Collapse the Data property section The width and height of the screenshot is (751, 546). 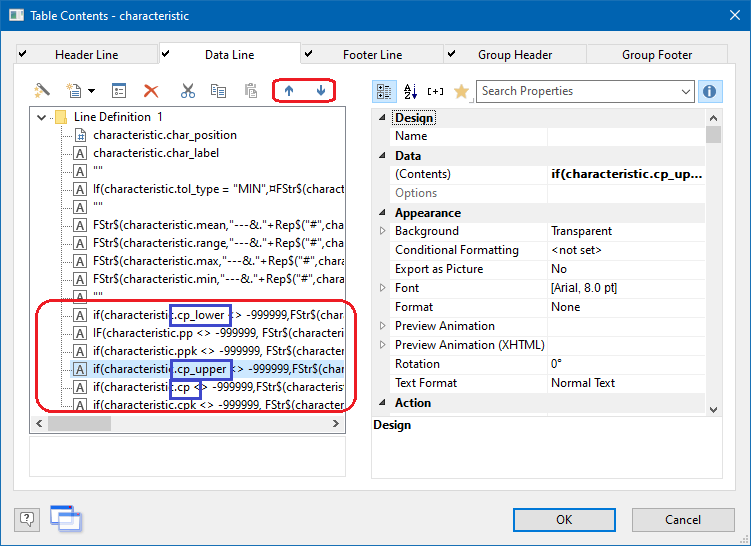[x=382, y=155]
